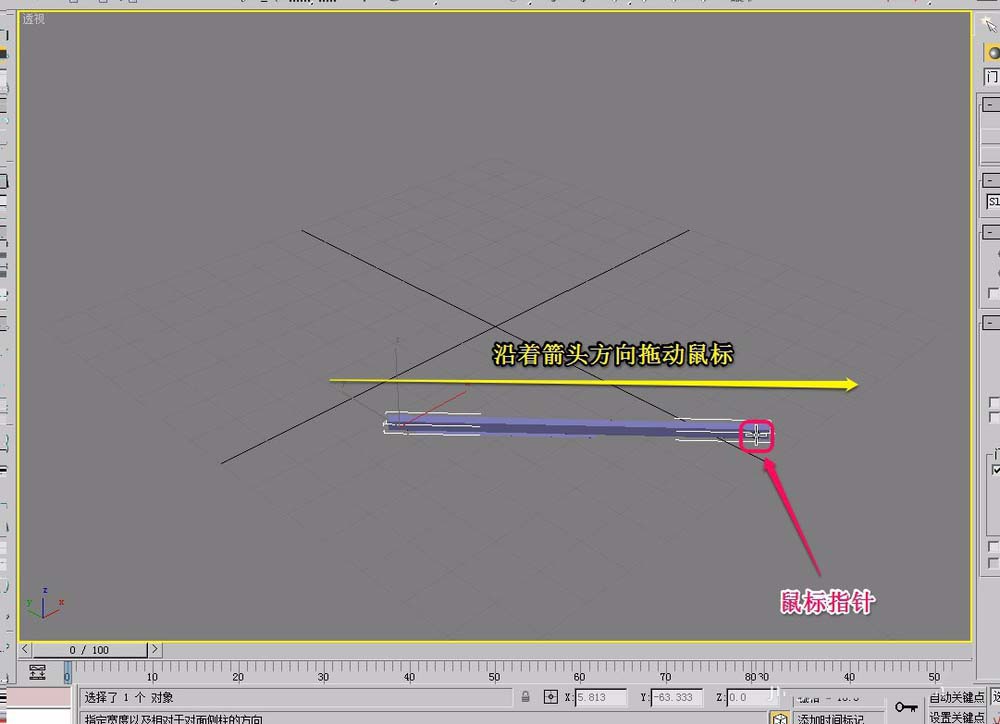
Task: Click the object name field starting with S1
Action: [x=993, y=202]
